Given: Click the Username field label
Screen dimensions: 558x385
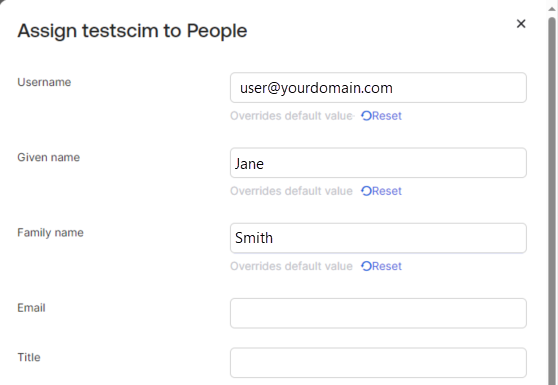Looking at the screenshot, I should tap(44, 82).
